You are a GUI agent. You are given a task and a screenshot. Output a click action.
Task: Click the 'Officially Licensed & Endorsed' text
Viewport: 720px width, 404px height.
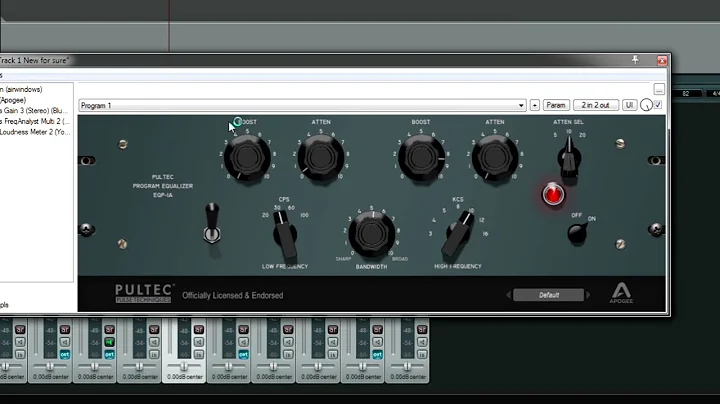coord(232,295)
